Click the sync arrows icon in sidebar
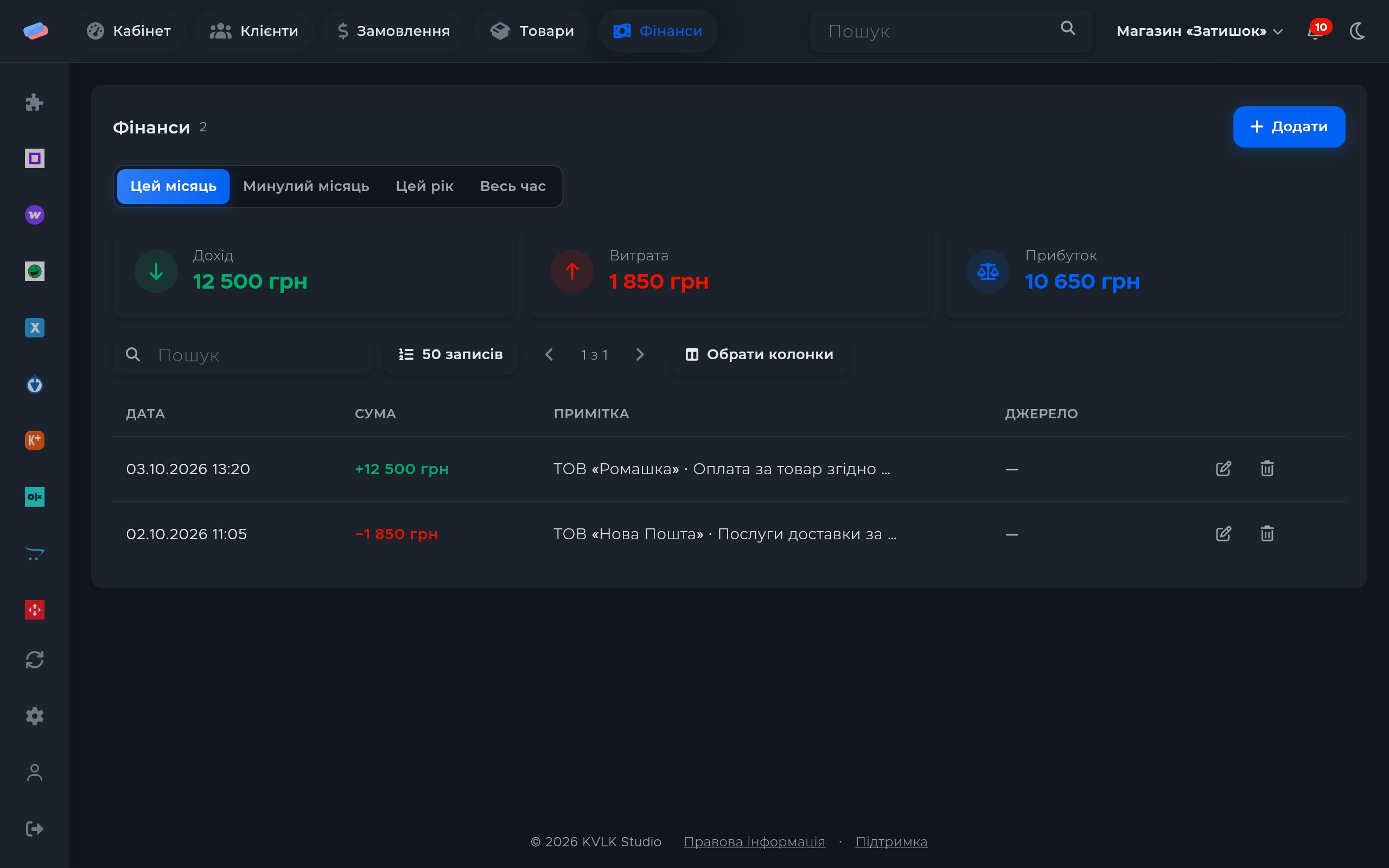 pos(34,660)
